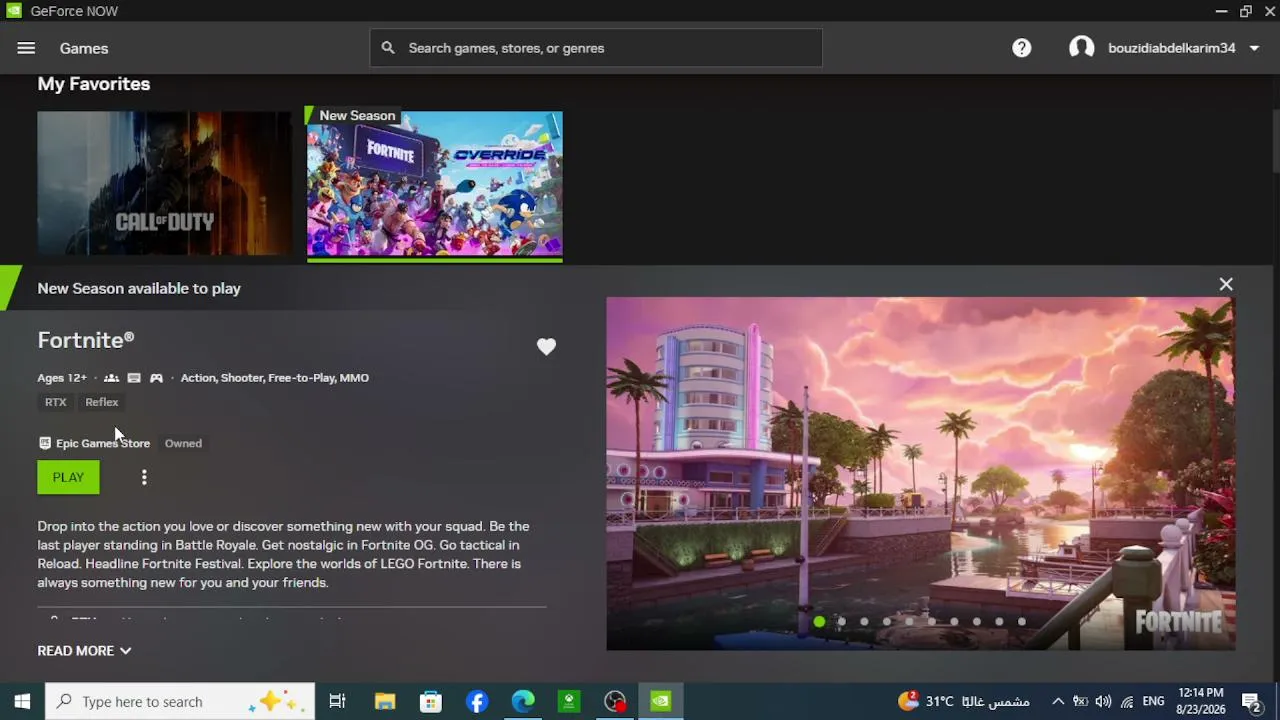
Task: Open the taskbar clock and date
Action: click(x=1201, y=701)
